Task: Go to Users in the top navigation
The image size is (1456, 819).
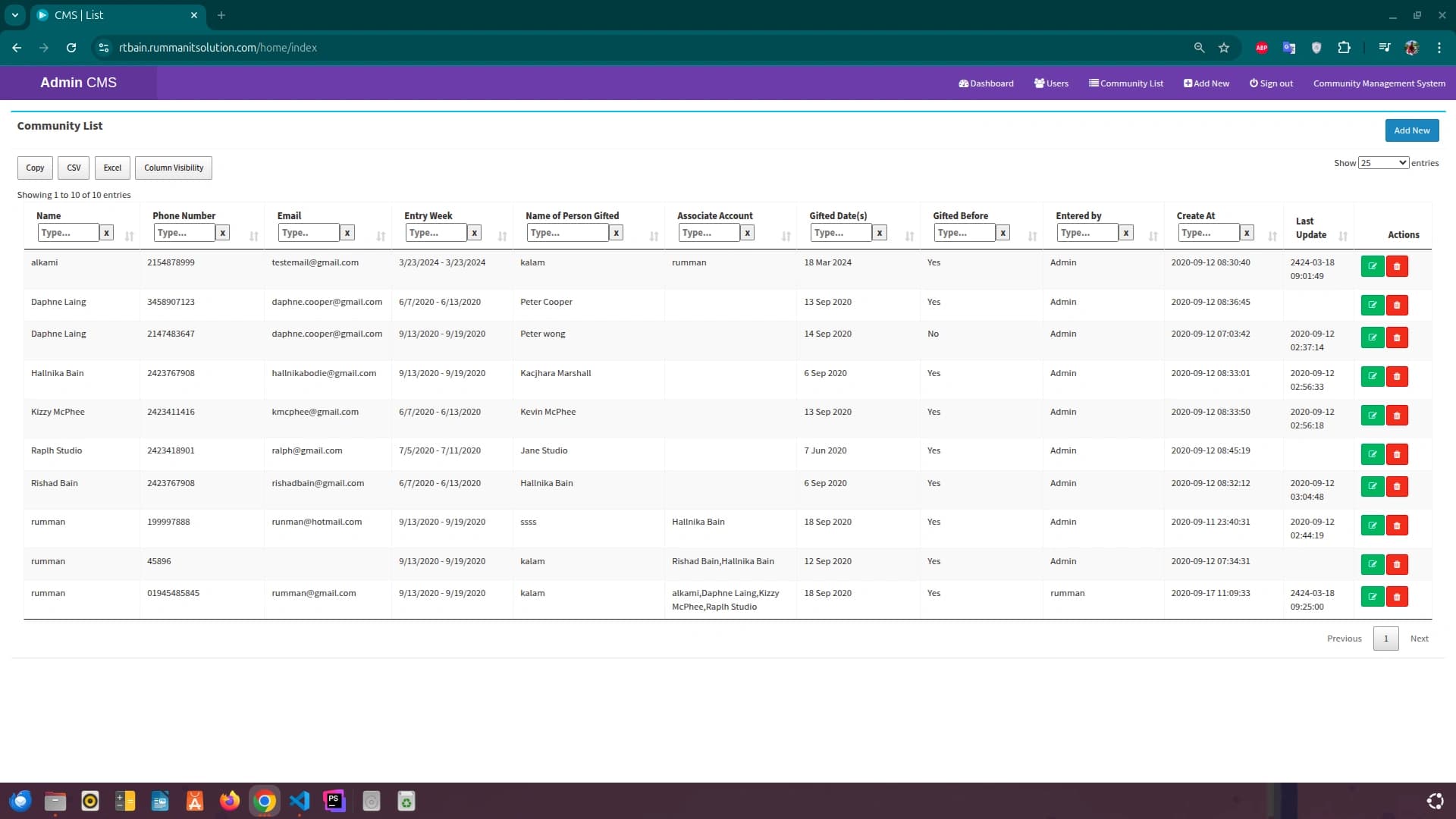Action: [x=1051, y=83]
